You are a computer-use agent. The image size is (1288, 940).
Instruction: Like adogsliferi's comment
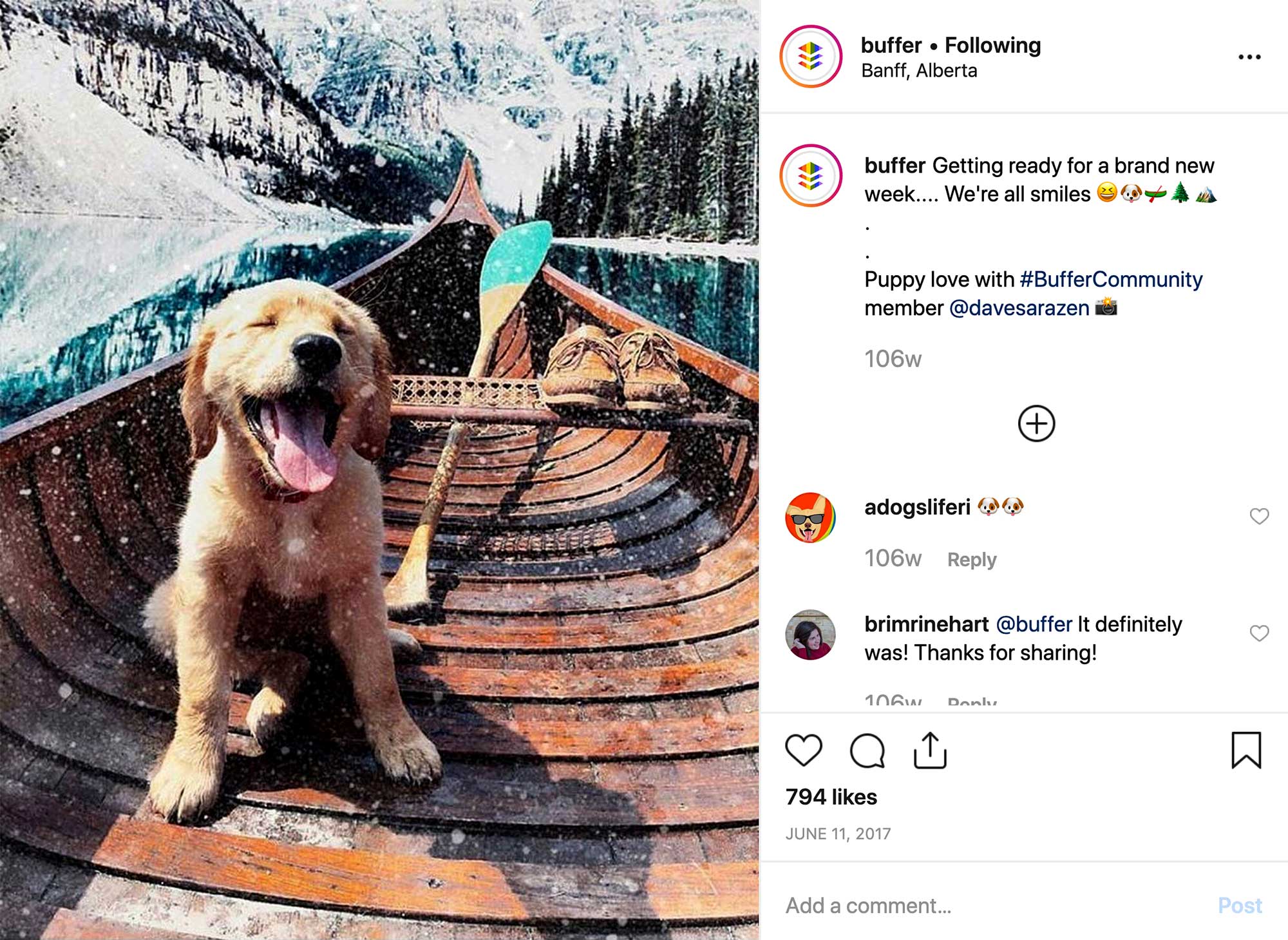(x=1259, y=516)
